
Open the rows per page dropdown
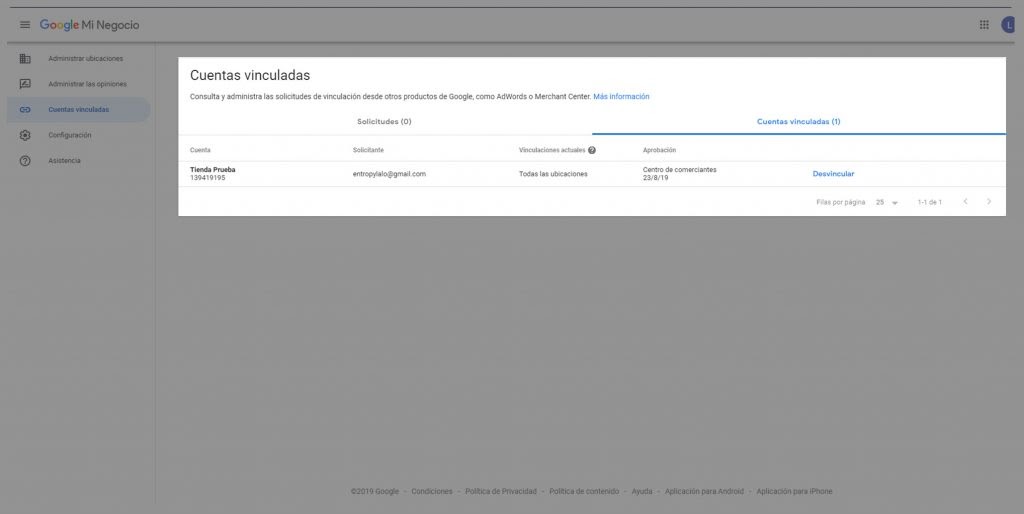887,202
